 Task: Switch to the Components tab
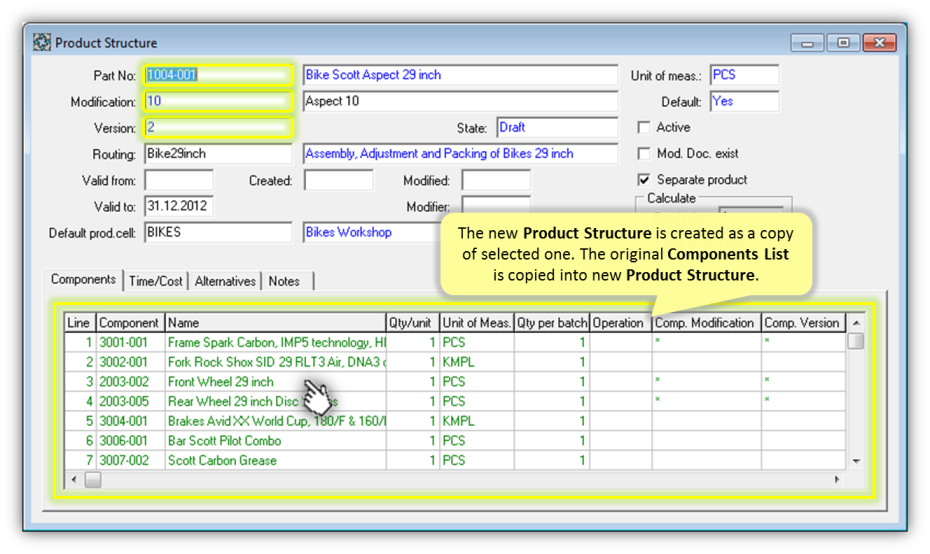(83, 279)
